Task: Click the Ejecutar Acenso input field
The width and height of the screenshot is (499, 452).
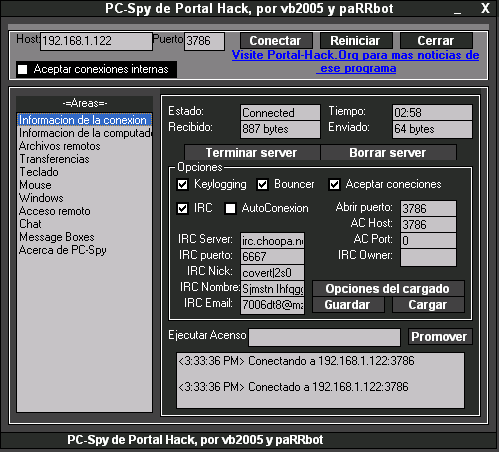Action: click(324, 337)
